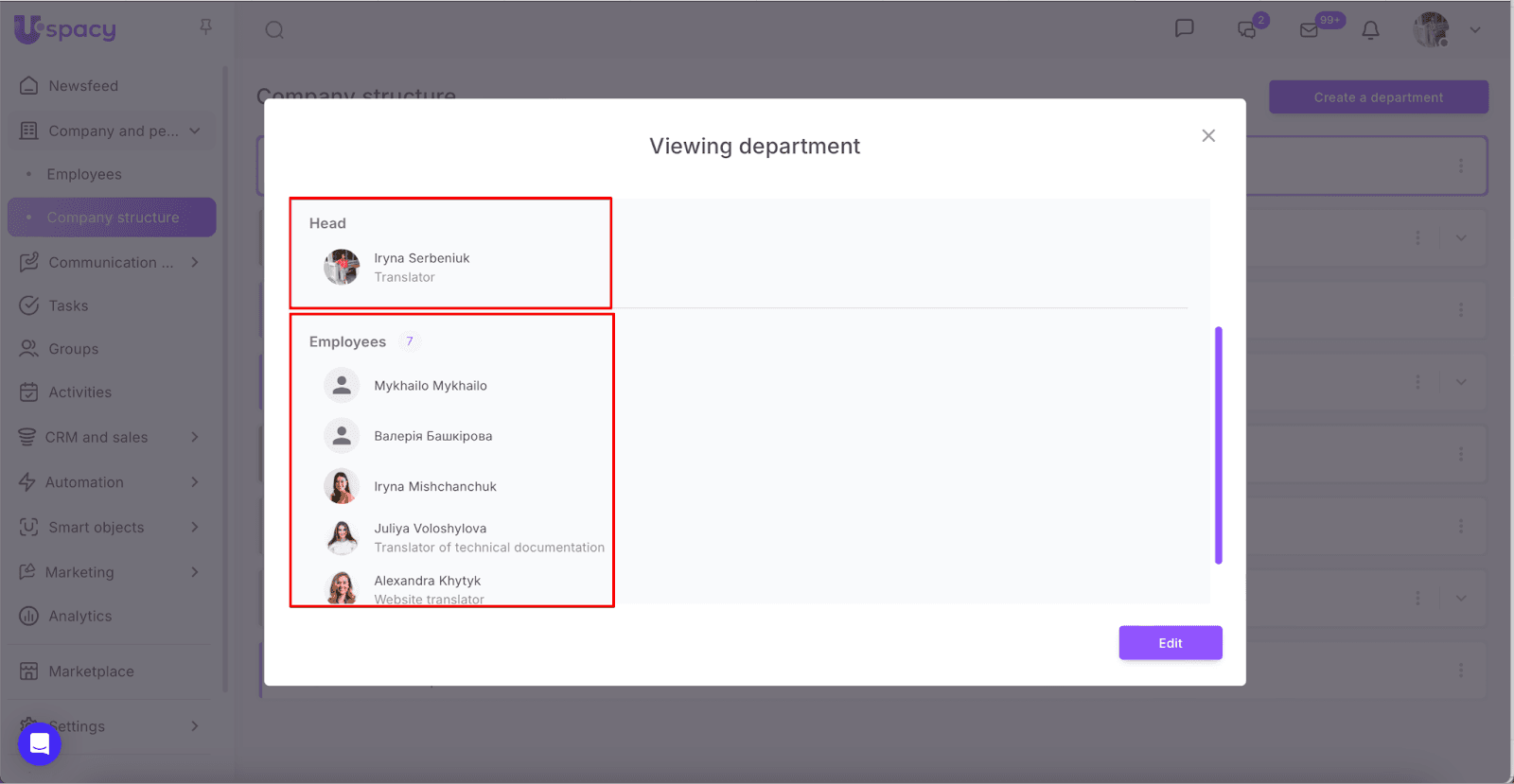This screenshot has height=784, width=1514.
Task: Open Analytics in the sidebar
Action: pyautogui.click(x=80, y=617)
